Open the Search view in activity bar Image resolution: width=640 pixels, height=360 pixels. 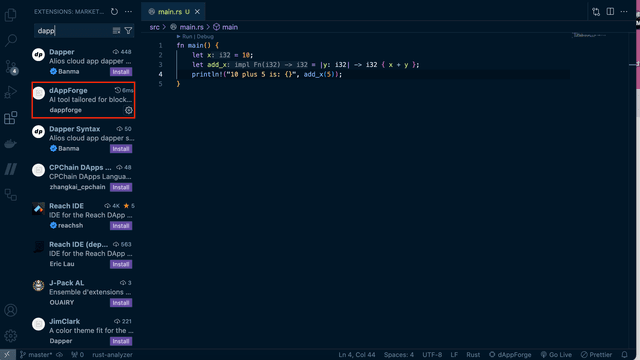(x=11, y=40)
